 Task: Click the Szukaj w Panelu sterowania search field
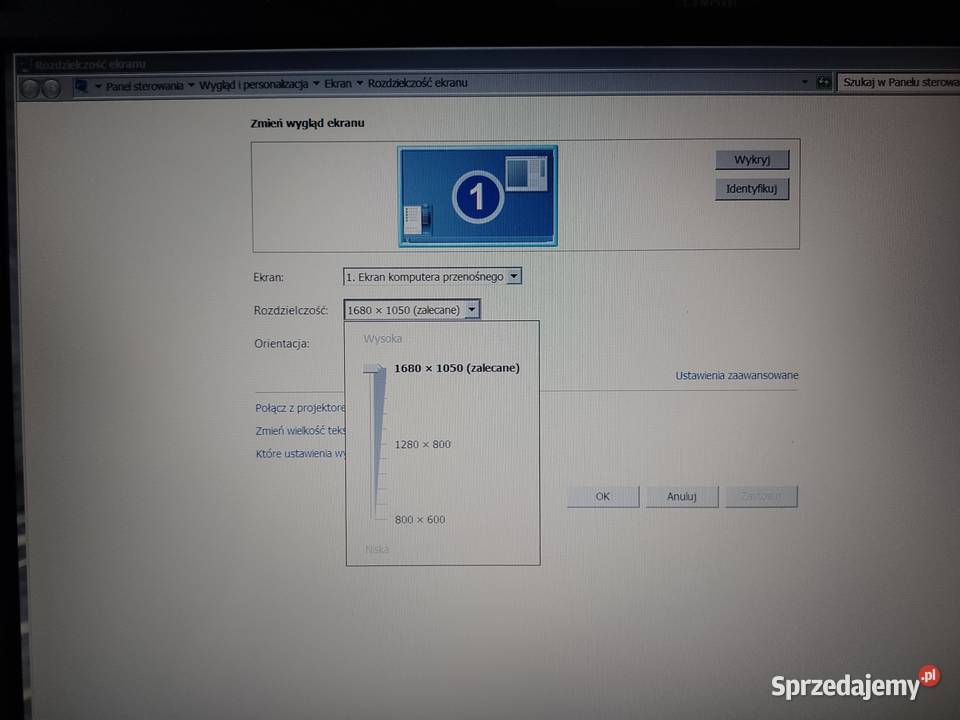coord(898,82)
